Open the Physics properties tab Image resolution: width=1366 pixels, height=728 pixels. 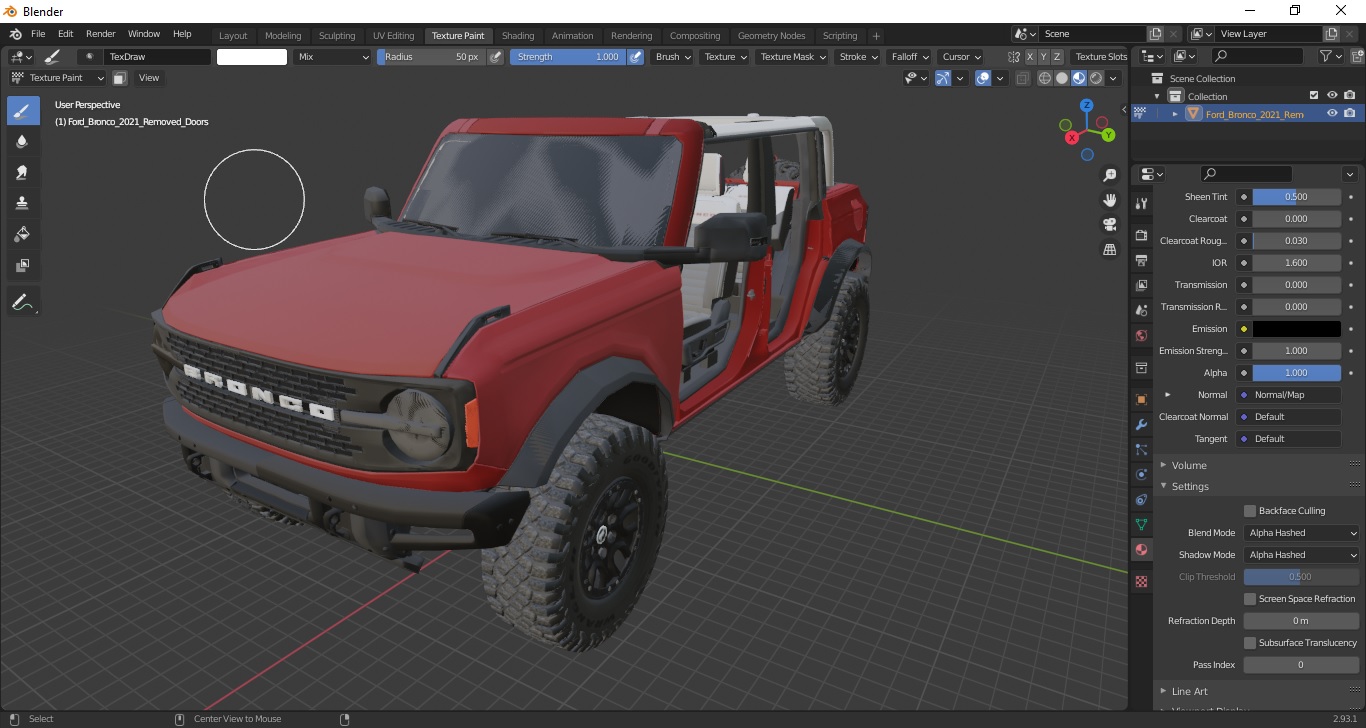(1141, 474)
